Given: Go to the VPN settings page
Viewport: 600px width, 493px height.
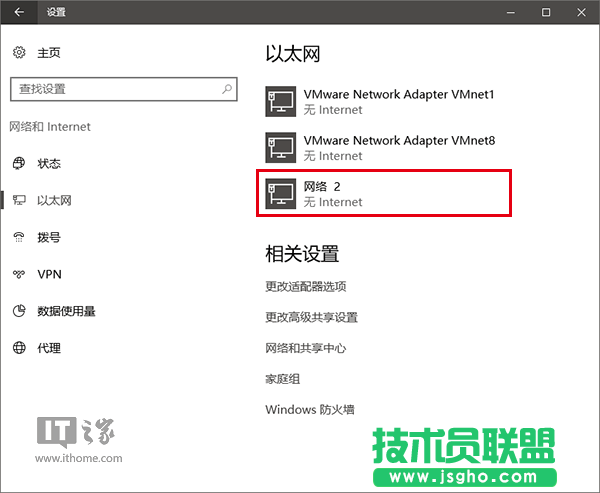Looking at the screenshot, I should tap(49, 274).
